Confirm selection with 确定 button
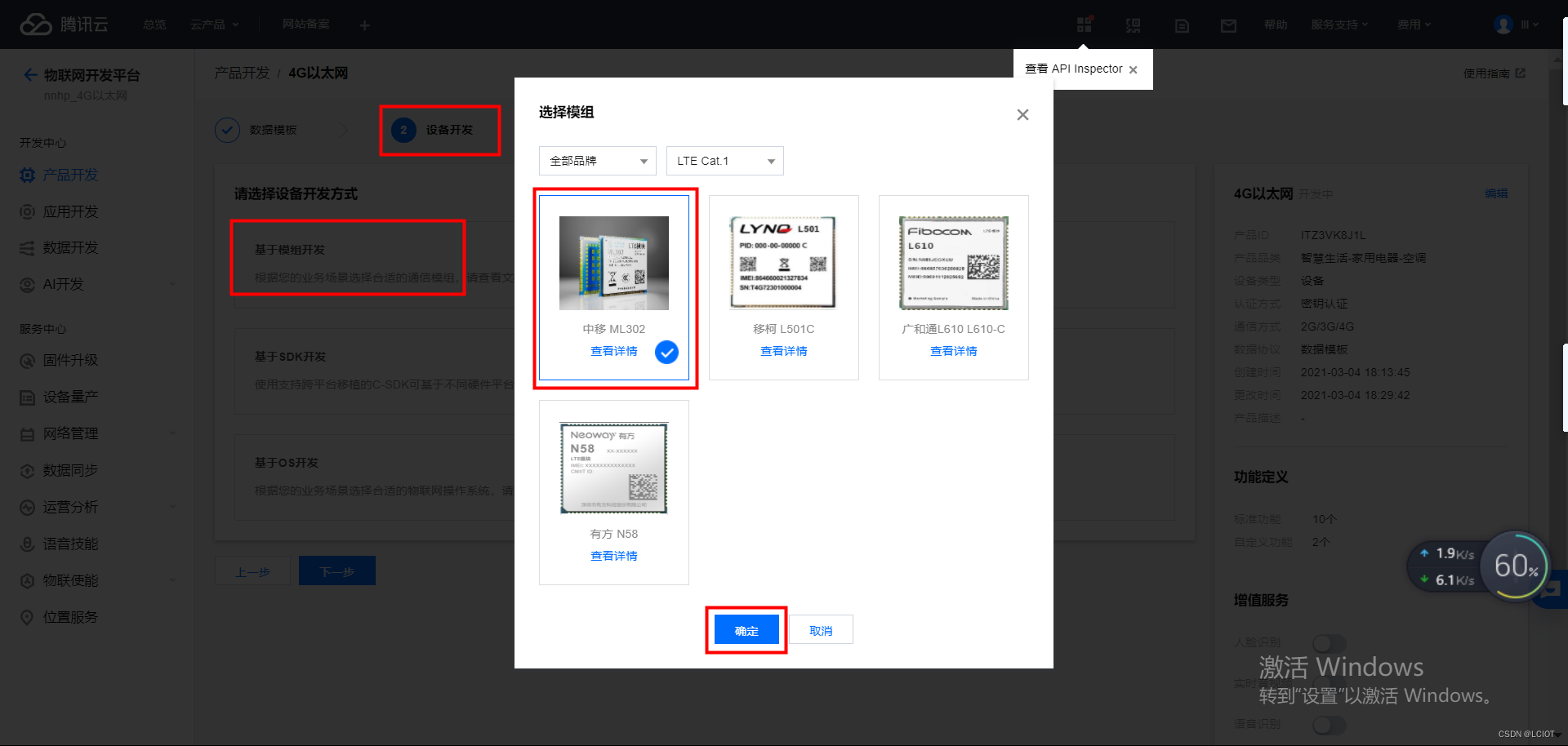Screen dimensions: 1568x746 [746, 630]
